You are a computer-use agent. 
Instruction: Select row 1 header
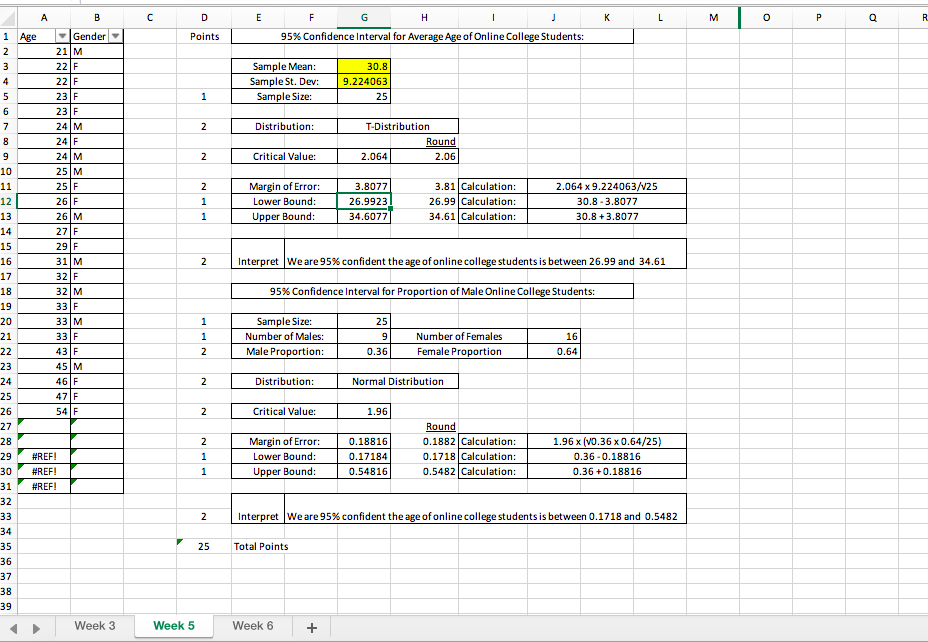click(7, 36)
